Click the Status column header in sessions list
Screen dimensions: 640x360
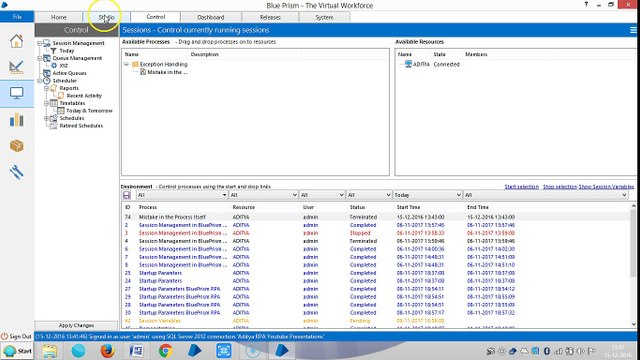(357, 207)
